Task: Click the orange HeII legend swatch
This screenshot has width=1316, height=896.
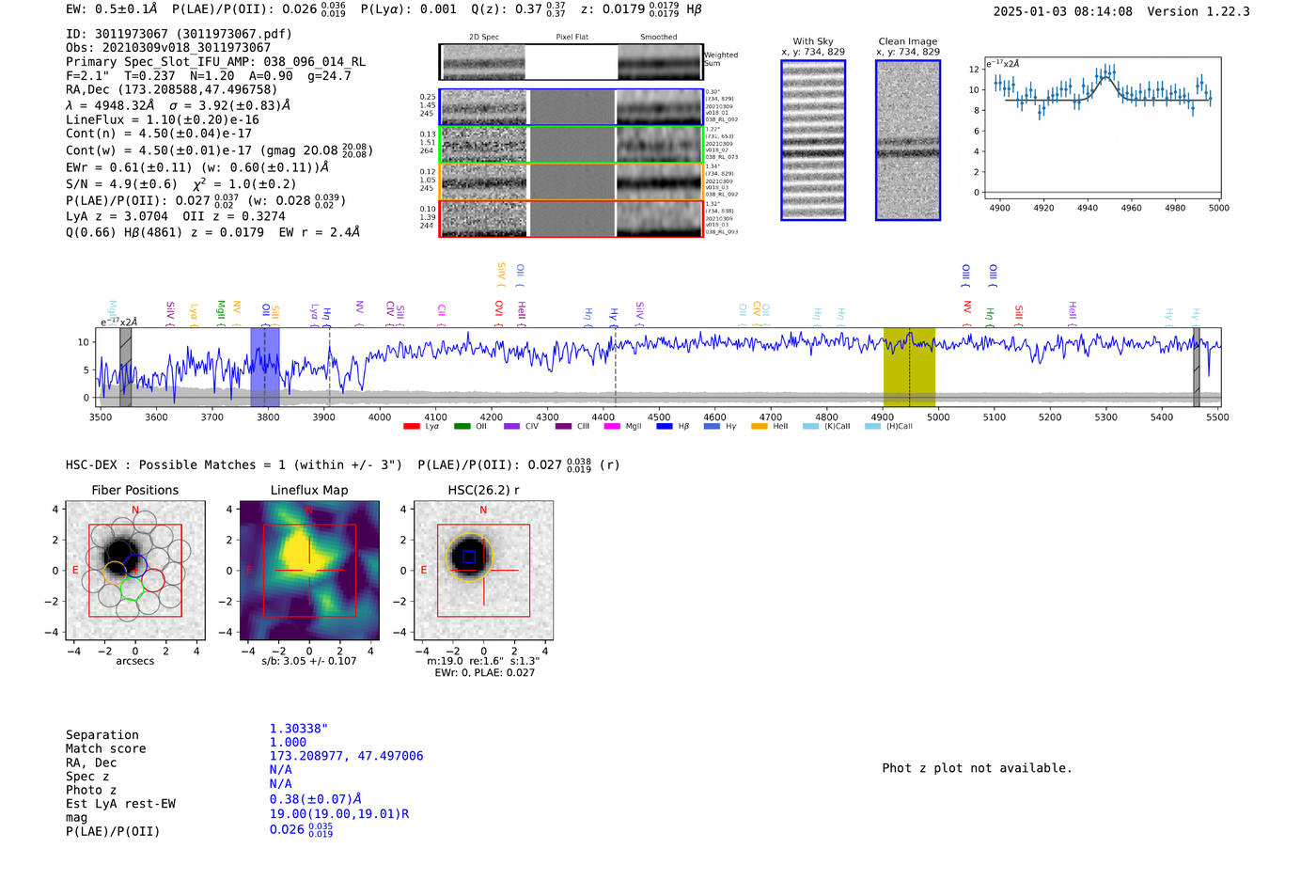Action: pyautogui.click(x=760, y=427)
